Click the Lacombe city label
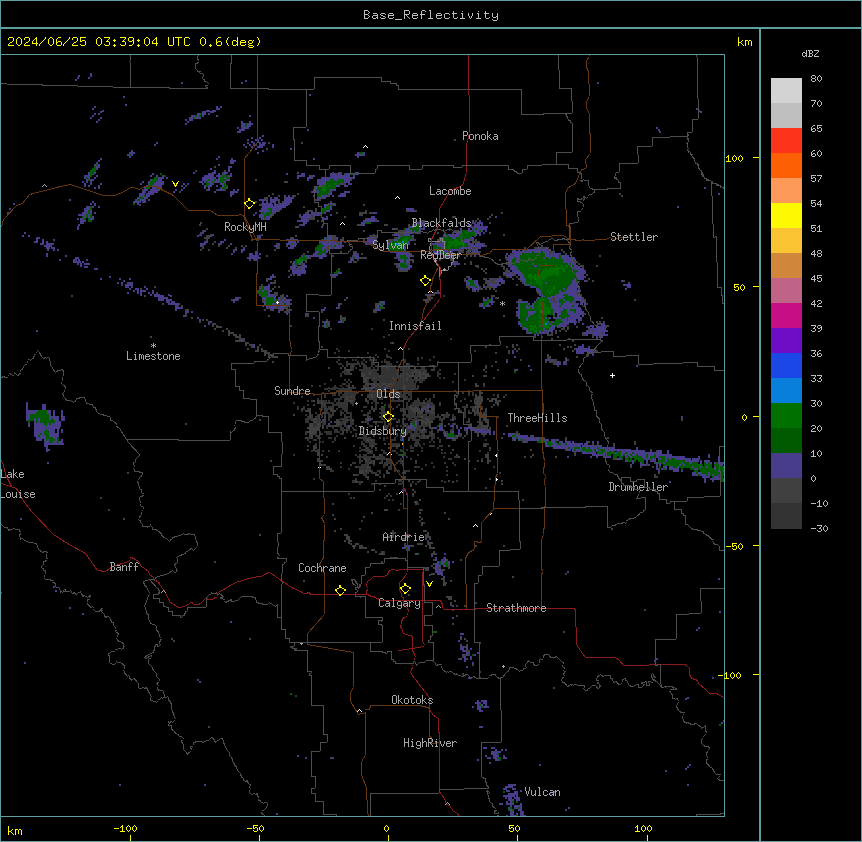 (x=450, y=191)
